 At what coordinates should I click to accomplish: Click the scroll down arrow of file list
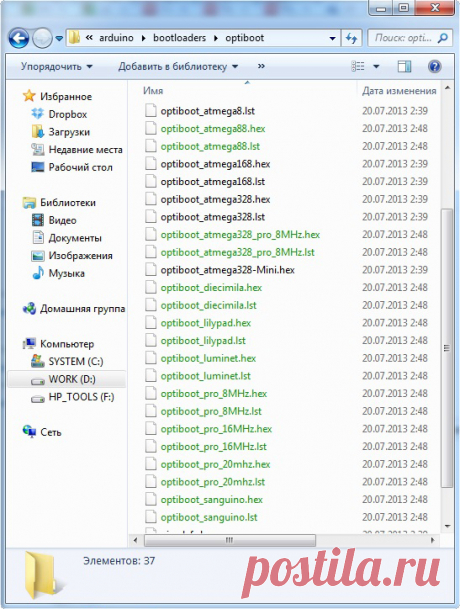point(447,526)
